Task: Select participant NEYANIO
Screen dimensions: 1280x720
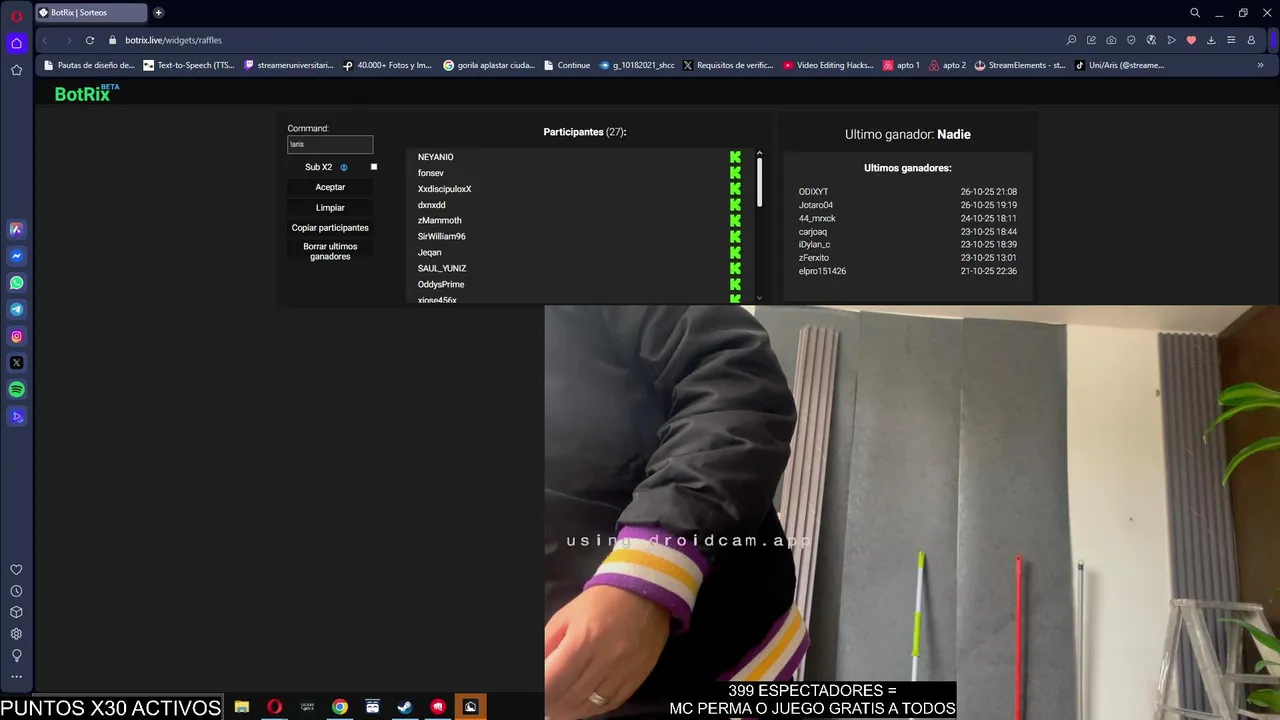Action: pos(435,157)
